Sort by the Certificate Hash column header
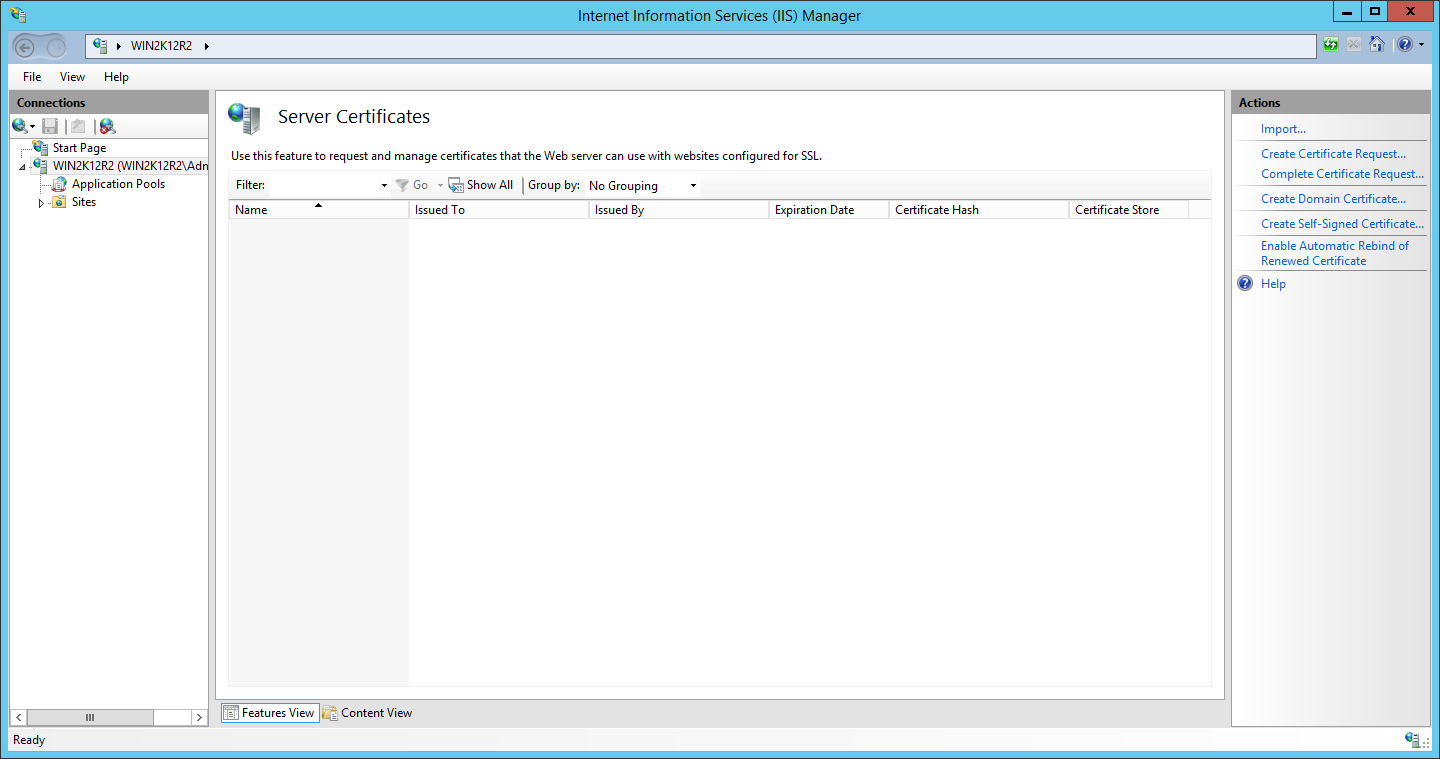The width and height of the screenshot is (1440, 759). click(x=979, y=210)
